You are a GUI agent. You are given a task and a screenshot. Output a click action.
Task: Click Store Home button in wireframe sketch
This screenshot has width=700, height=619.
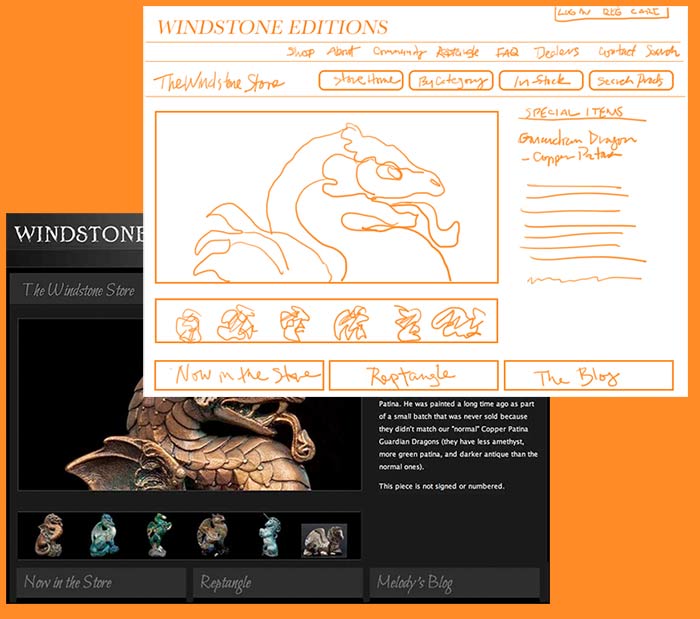click(361, 80)
